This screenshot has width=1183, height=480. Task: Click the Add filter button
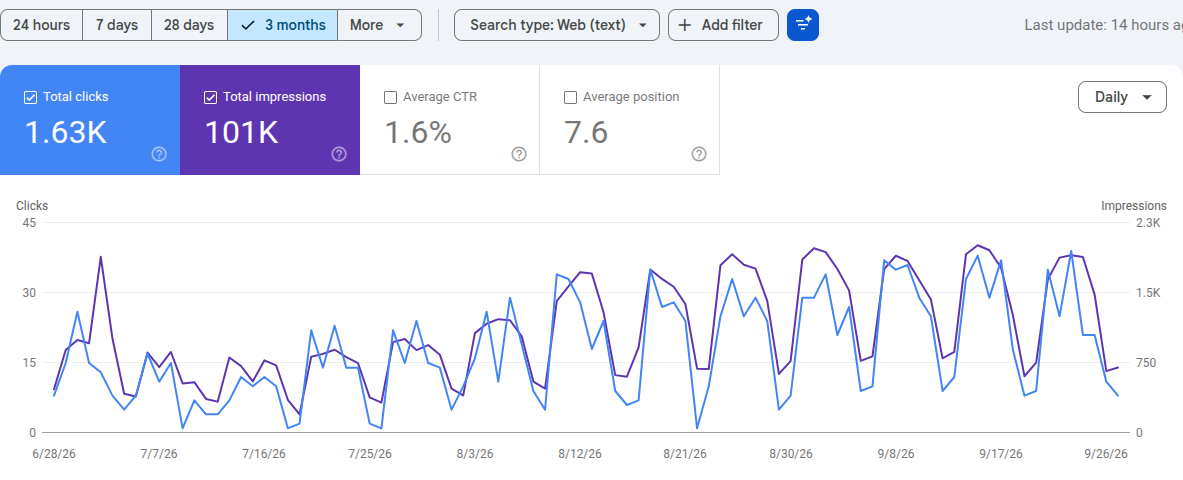tap(724, 25)
